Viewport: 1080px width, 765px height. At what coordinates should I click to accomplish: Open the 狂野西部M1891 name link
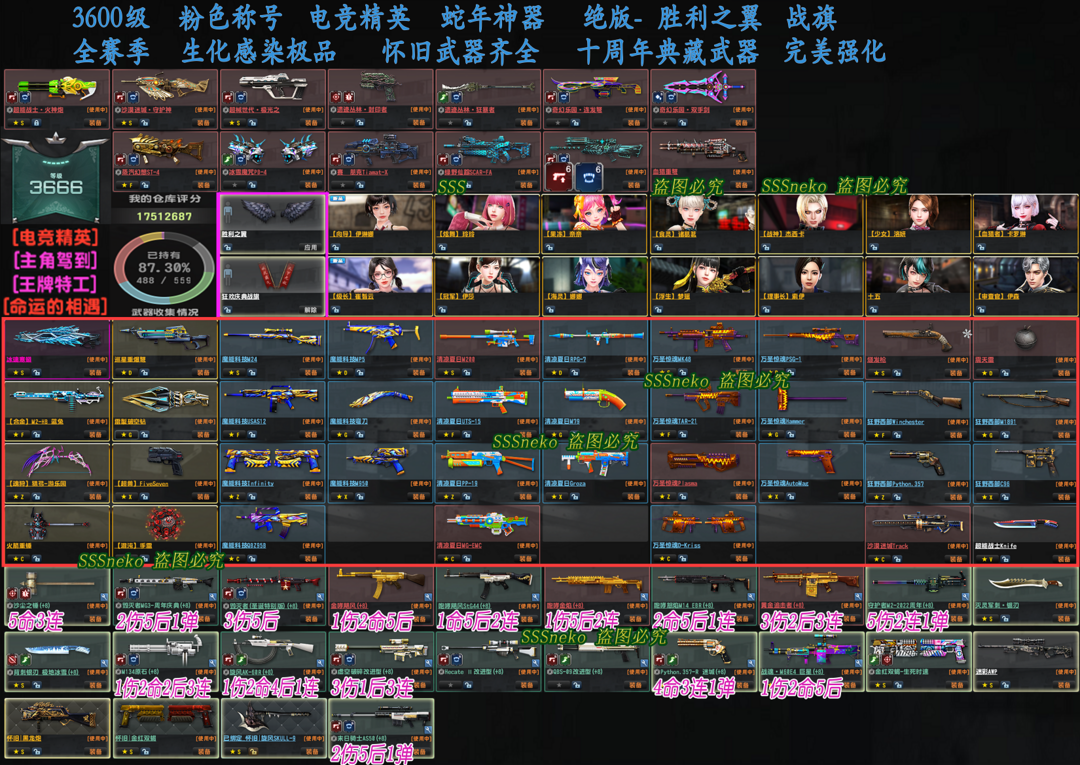(x=995, y=421)
